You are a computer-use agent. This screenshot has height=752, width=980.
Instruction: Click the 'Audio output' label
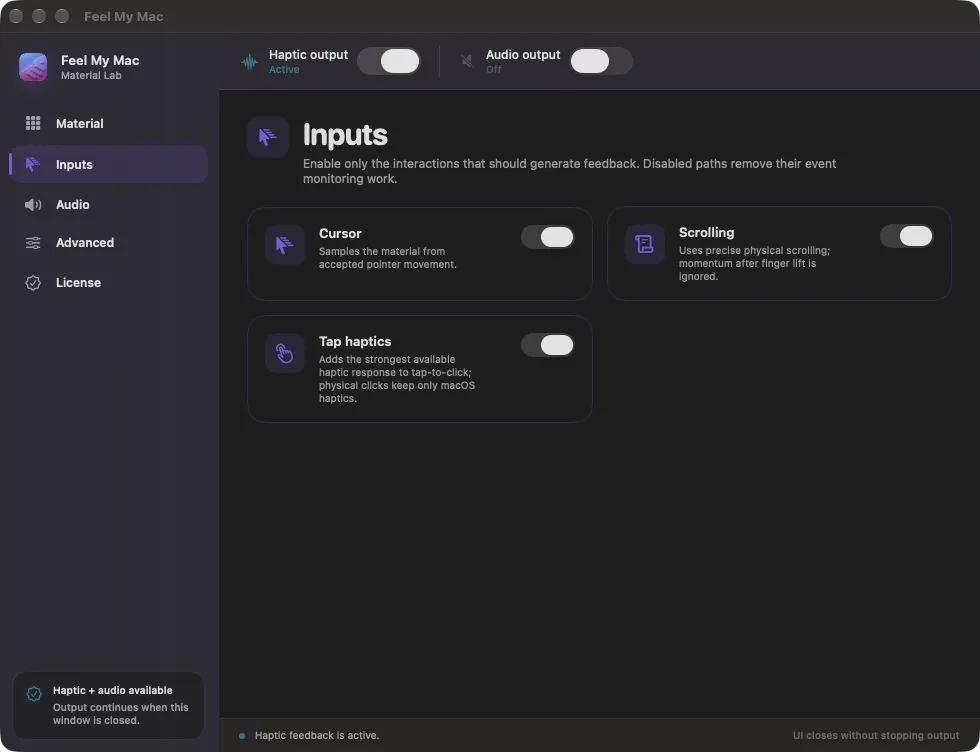[x=523, y=54]
